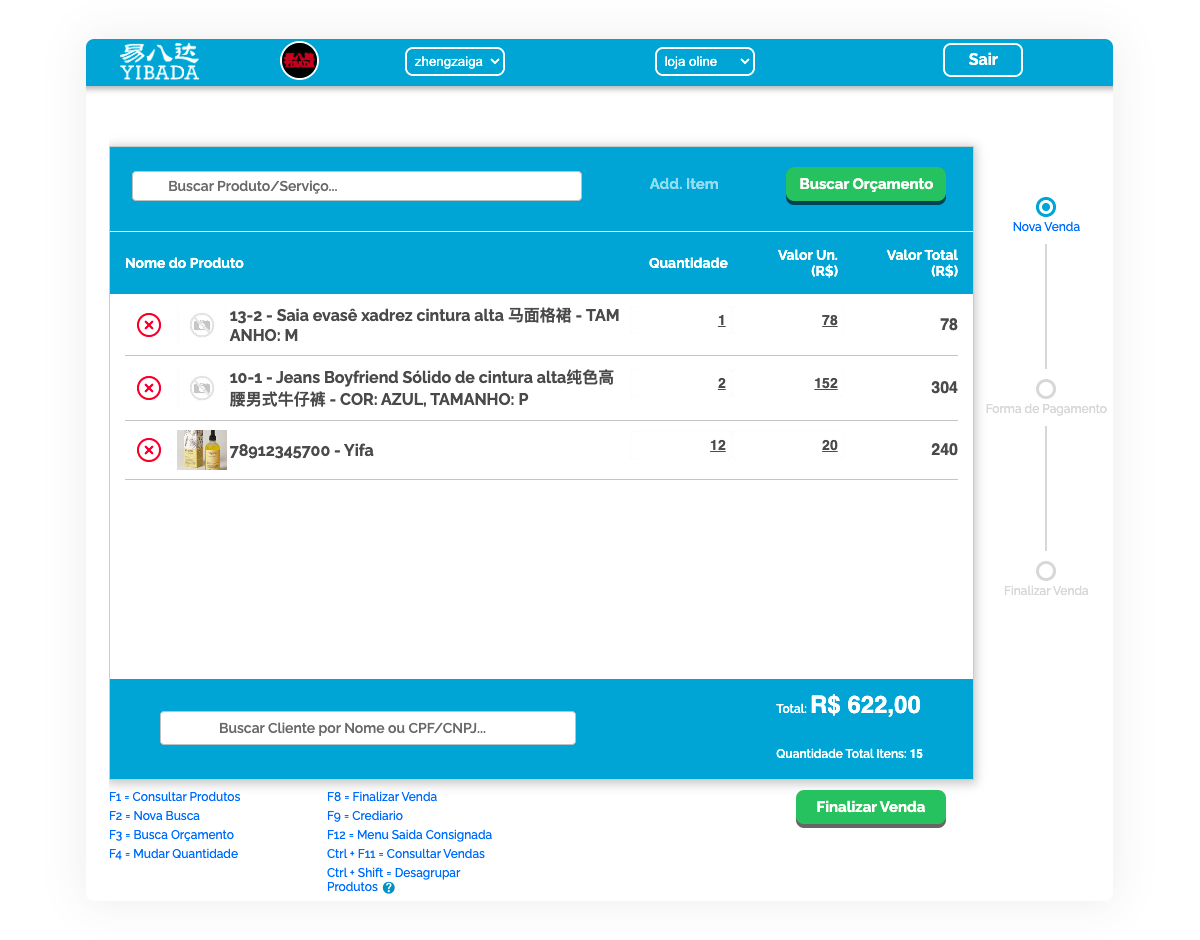Click Add. Item link
Viewport: 1200px width, 940px height.
click(684, 184)
